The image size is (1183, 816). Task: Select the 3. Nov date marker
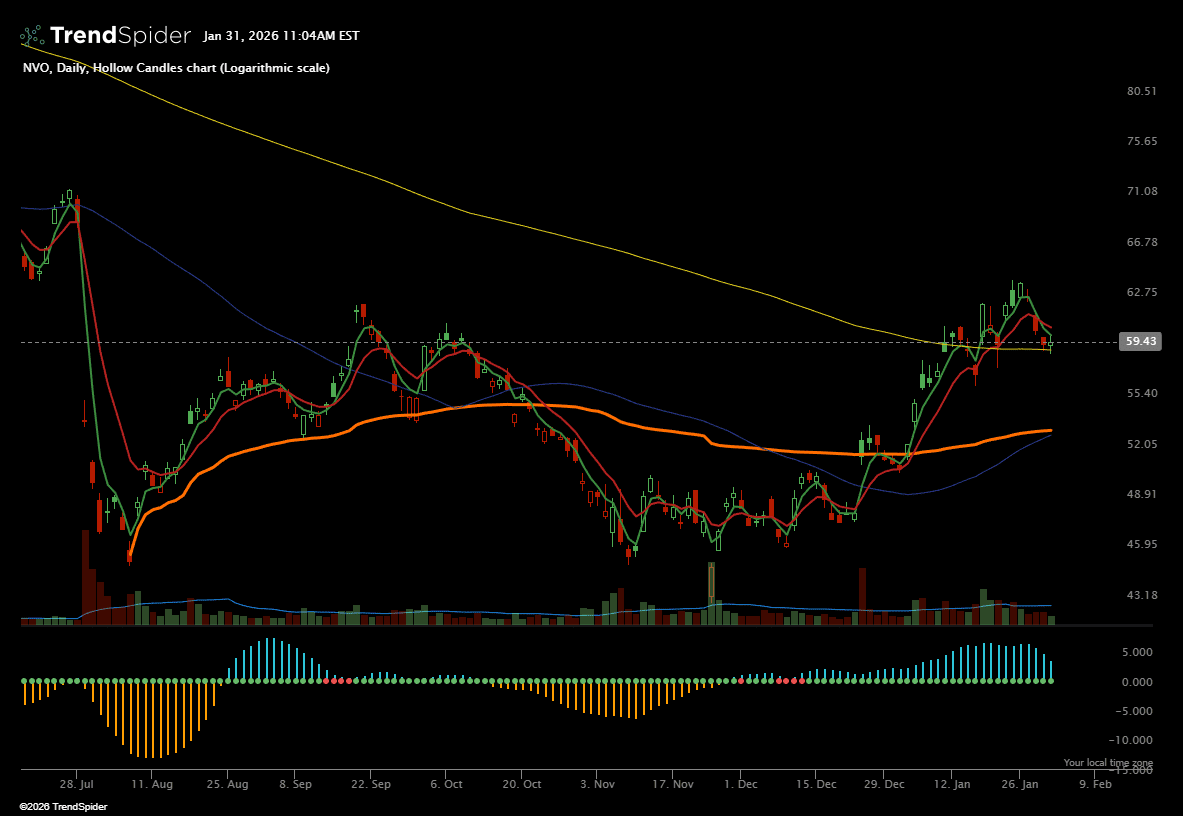pyautogui.click(x=596, y=785)
